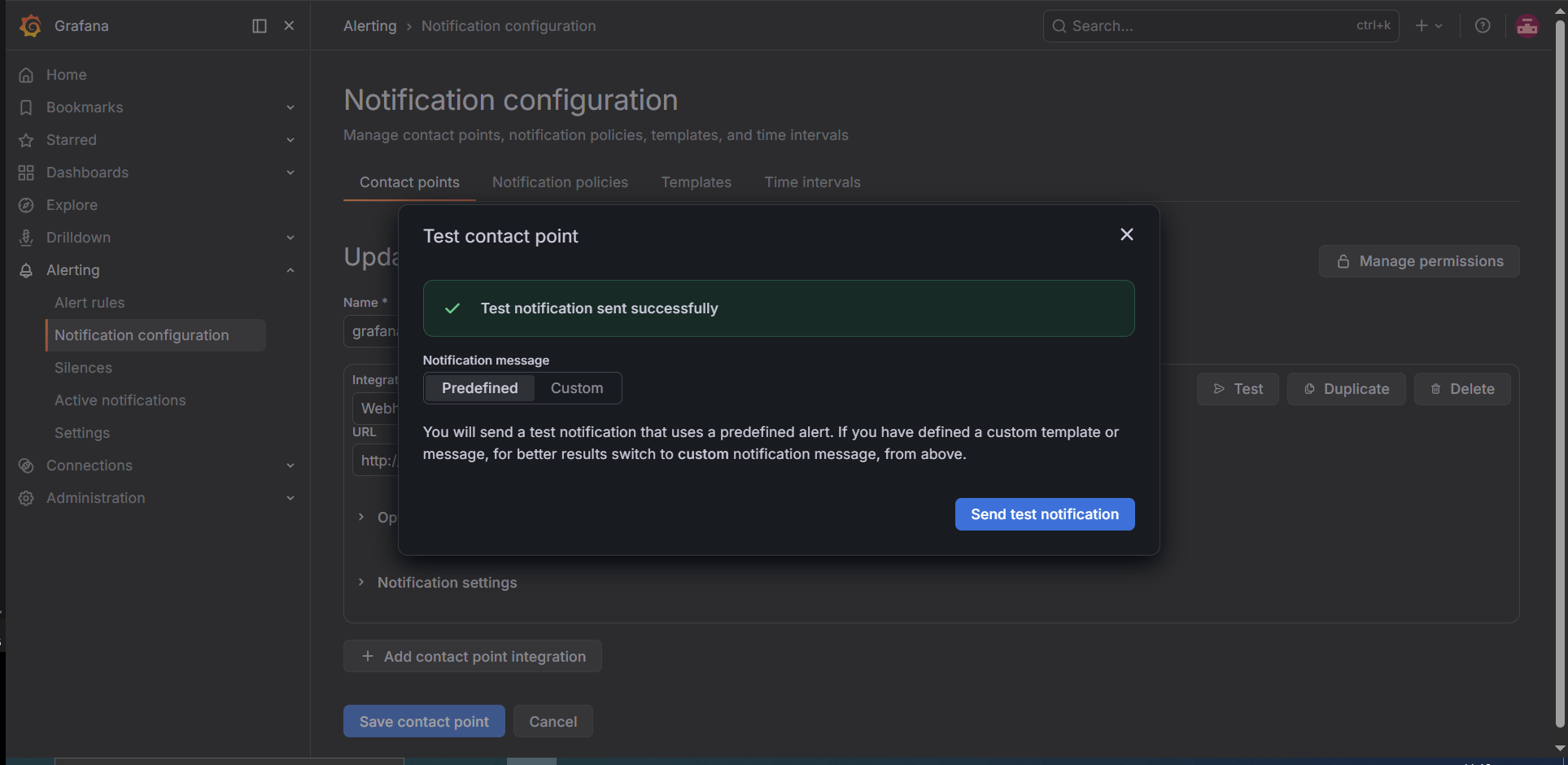This screenshot has height=765, width=1568.
Task: Switch to the Notification policies tab
Action: 560,182
